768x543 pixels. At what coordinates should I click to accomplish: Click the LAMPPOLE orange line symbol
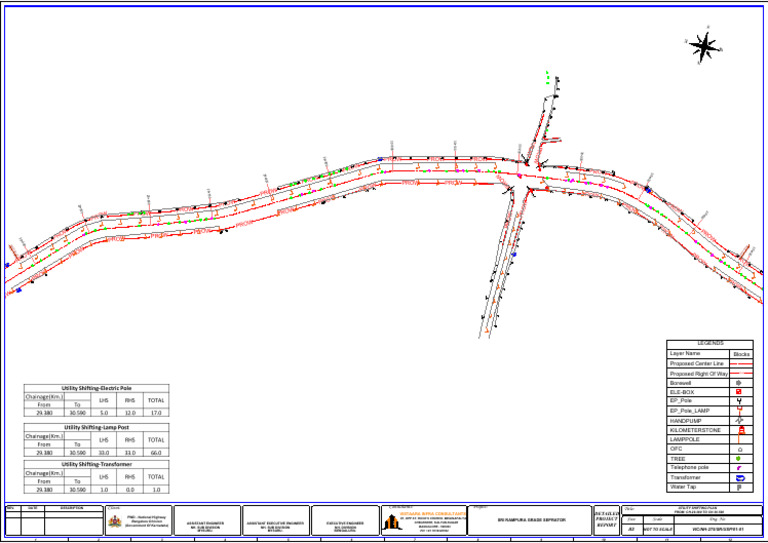click(738, 439)
